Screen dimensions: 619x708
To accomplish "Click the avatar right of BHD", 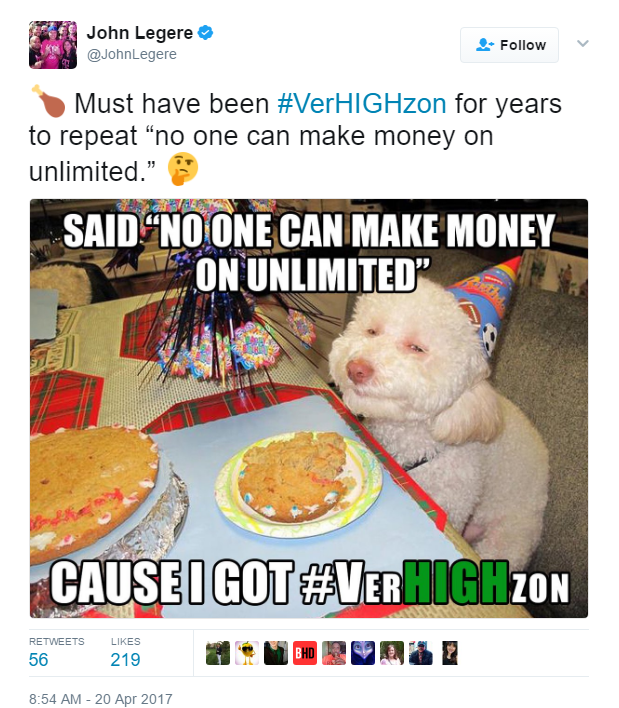I will 334,653.
